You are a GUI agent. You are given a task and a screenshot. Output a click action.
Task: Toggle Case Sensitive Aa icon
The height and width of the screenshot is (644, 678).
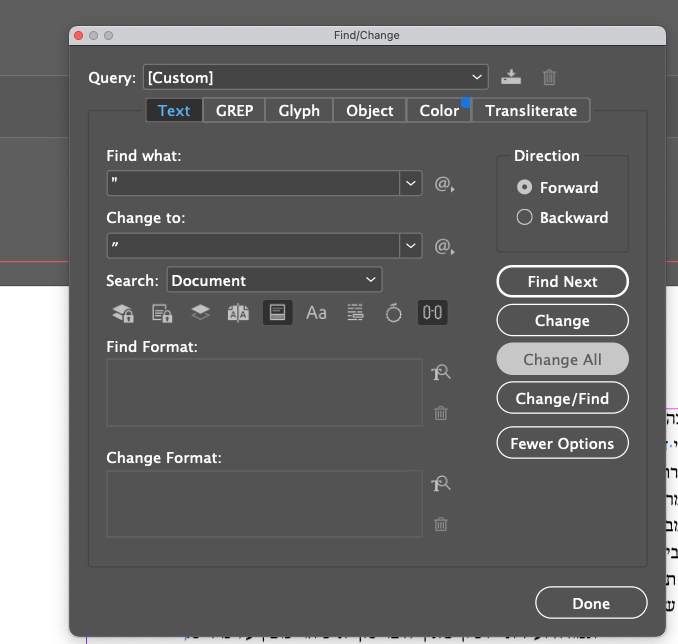(x=316, y=313)
